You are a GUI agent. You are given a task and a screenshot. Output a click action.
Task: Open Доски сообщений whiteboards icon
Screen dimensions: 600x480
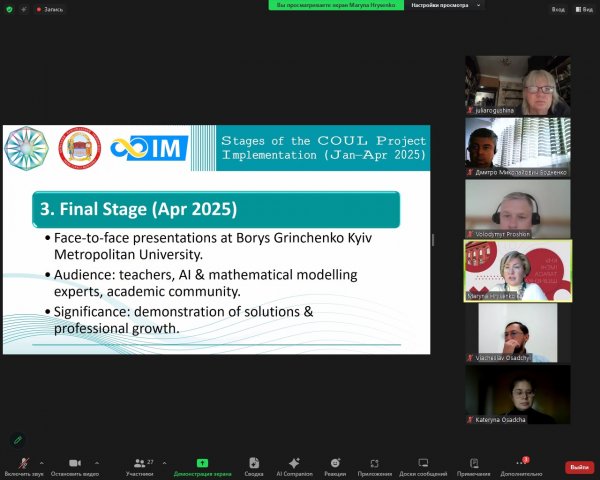point(422,463)
